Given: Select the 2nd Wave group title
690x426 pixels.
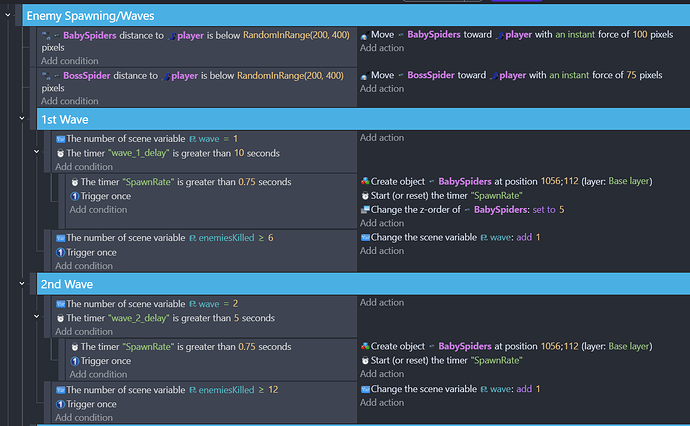Looking at the screenshot, I should [67, 284].
